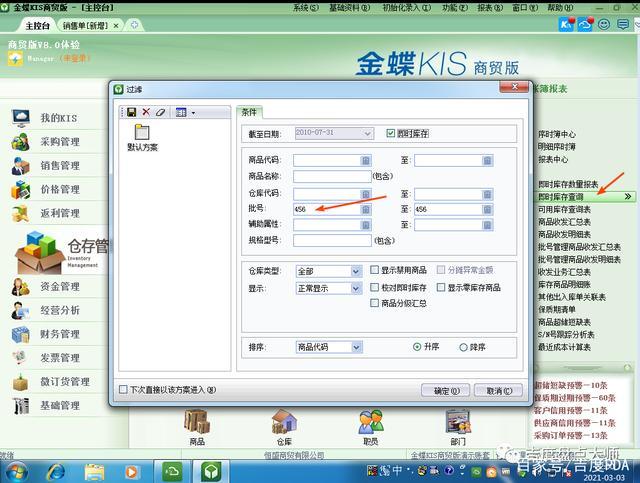Viewport: 640px width, 483px height.
Task: Open the Windows Start button
Action: point(15,472)
